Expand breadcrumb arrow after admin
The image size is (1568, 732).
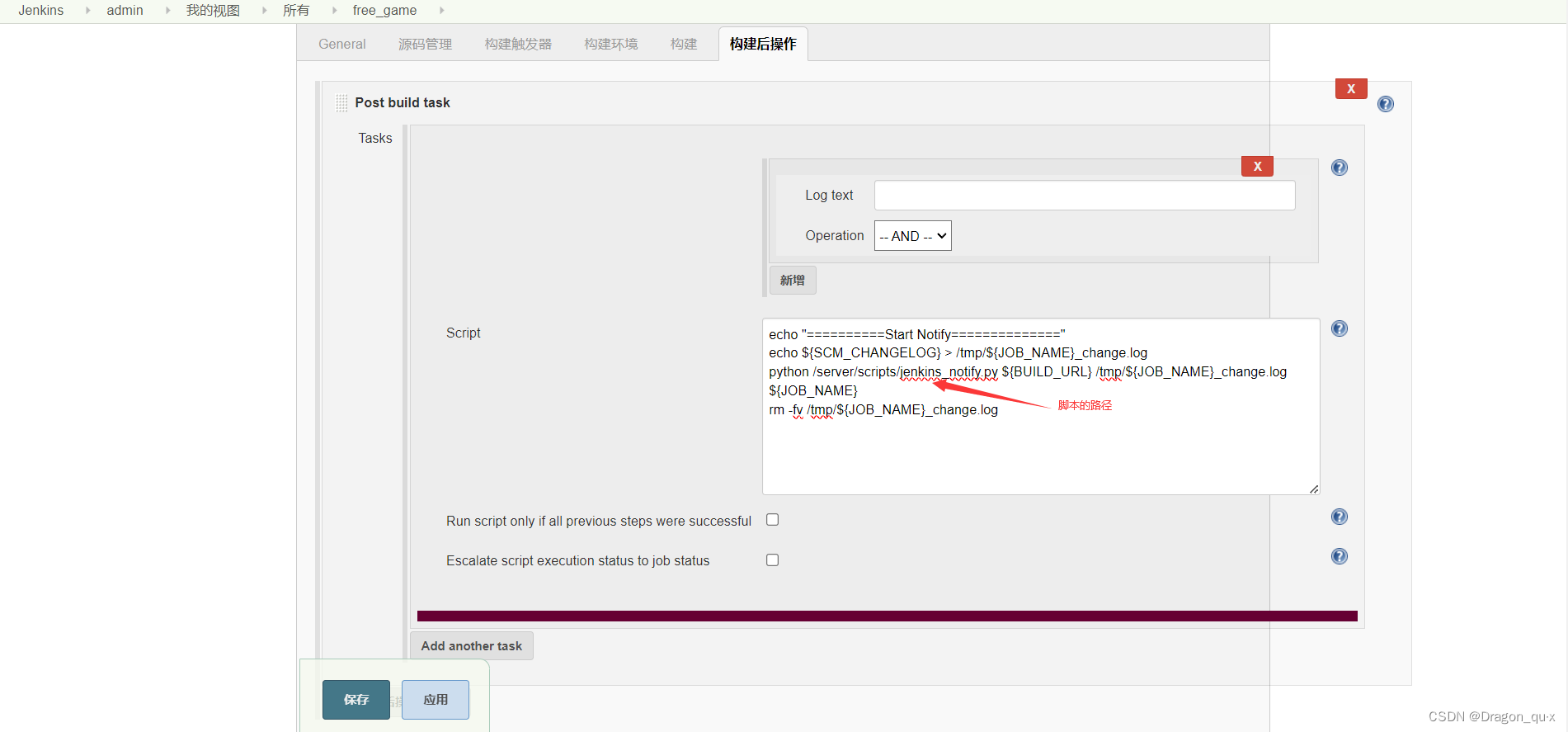point(168,11)
